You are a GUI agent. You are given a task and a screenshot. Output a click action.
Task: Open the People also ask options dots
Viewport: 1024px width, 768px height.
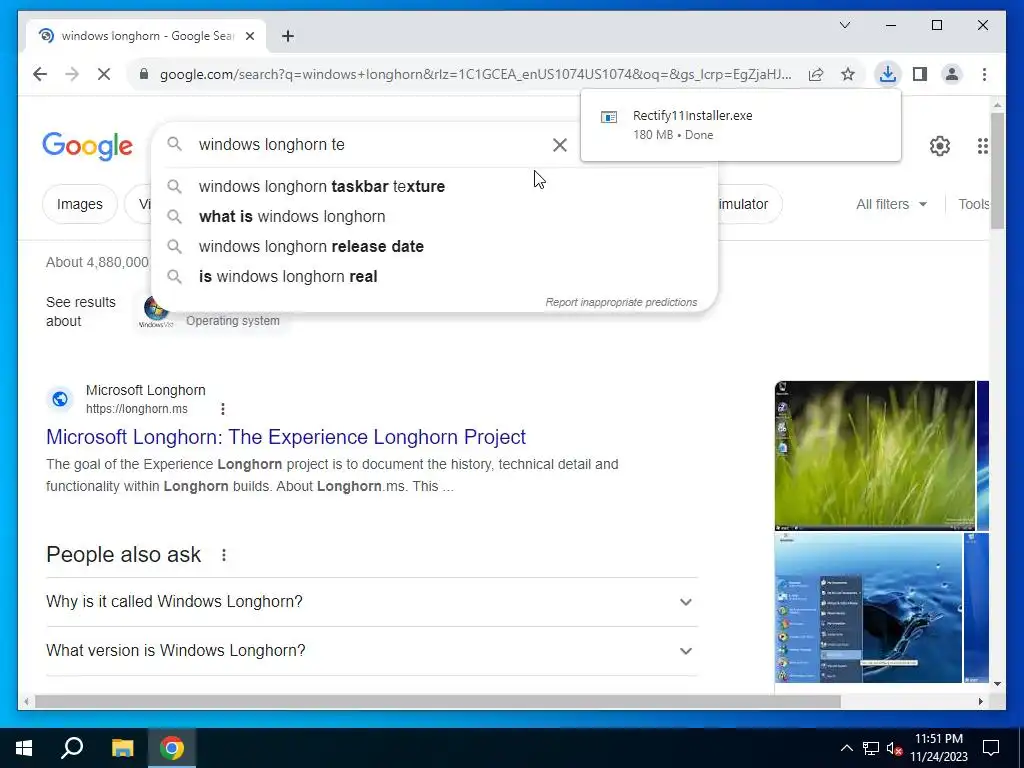[x=224, y=555]
